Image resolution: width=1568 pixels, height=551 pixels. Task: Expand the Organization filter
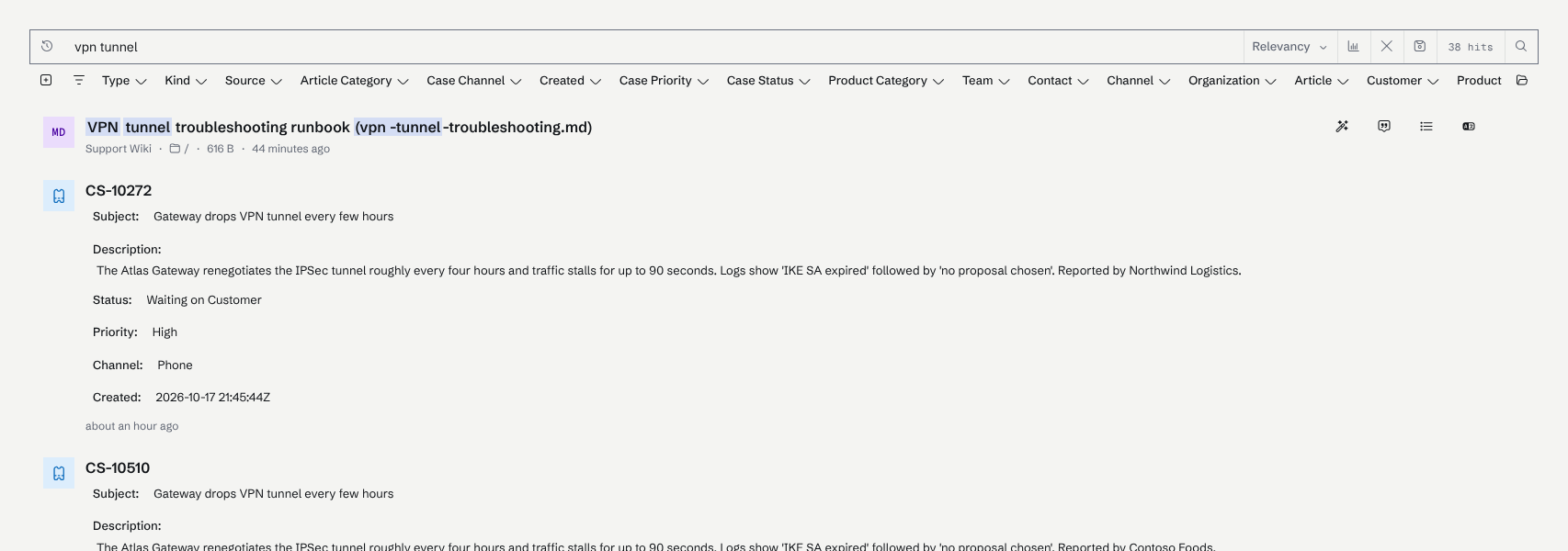(x=1233, y=81)
